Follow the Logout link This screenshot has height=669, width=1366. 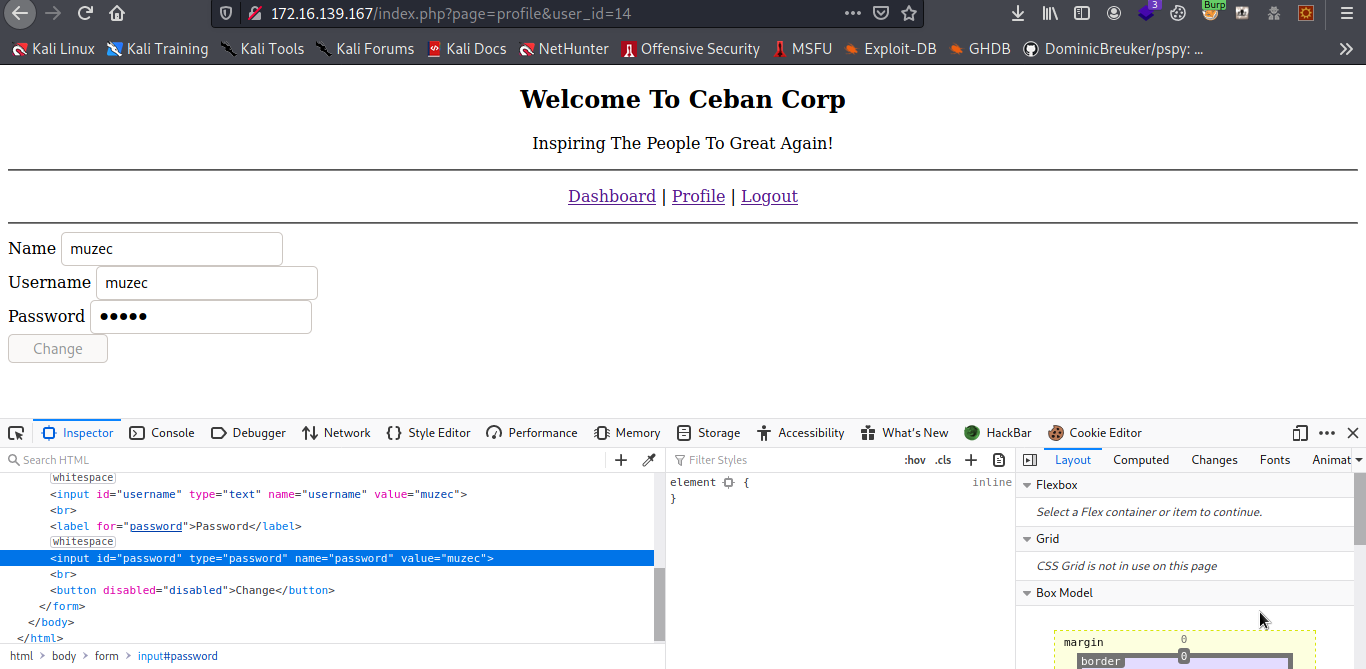(769, 196)
